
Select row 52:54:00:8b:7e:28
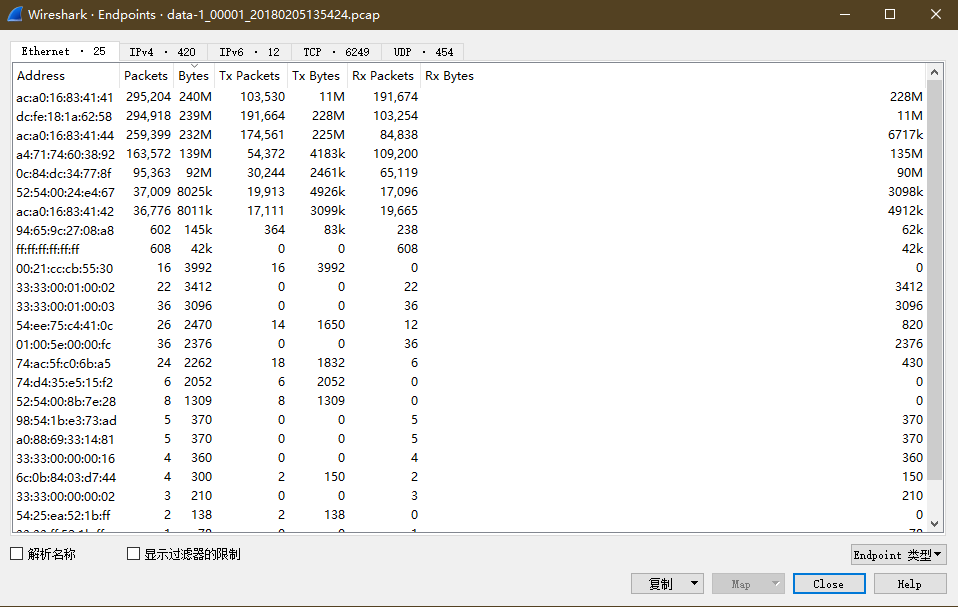click(469, 401)
